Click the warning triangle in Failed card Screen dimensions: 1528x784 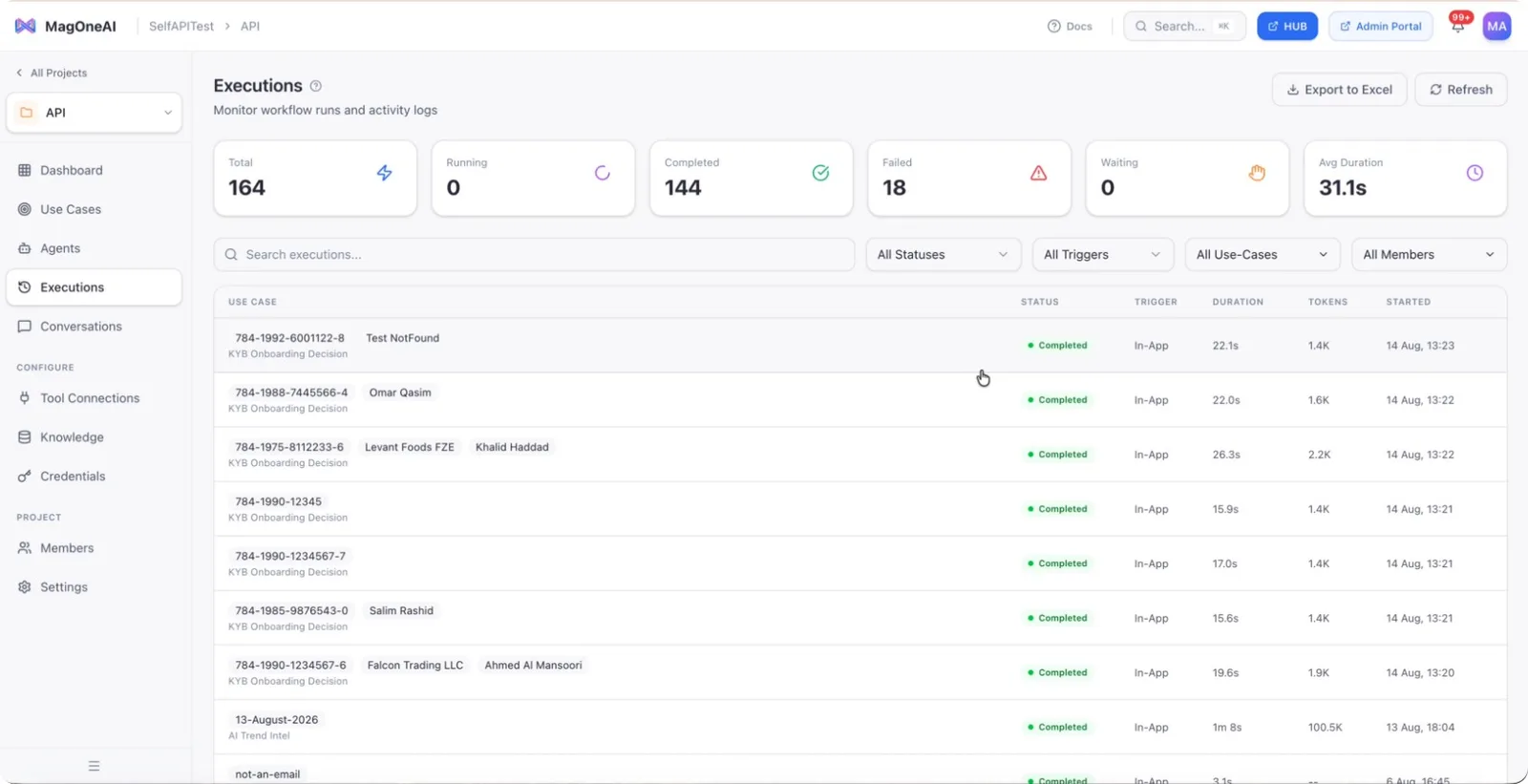click(x=1038, y=173)
